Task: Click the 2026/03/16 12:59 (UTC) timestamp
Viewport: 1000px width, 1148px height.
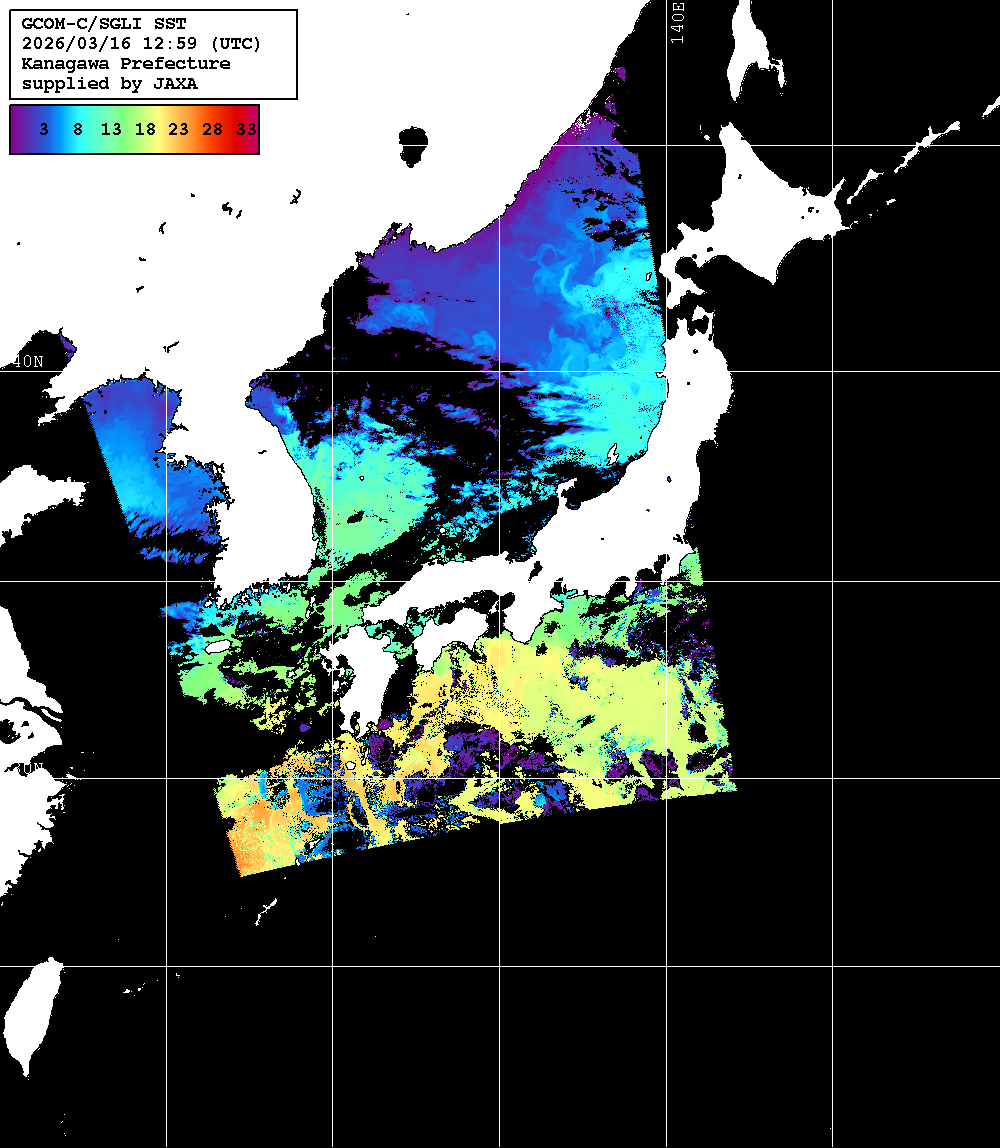Action: coord(141,44)
